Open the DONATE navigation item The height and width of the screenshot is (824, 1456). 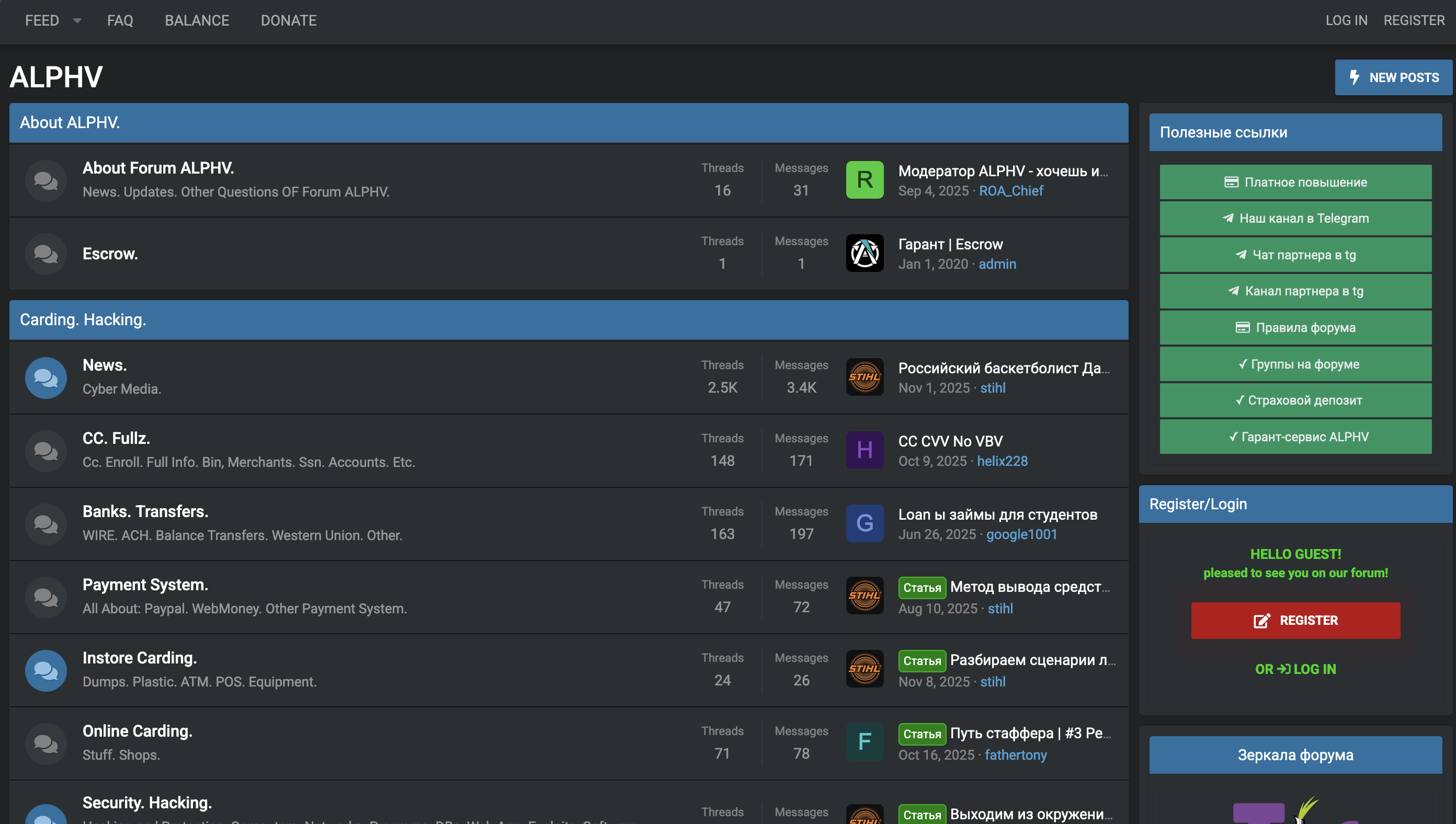(289, 21)
